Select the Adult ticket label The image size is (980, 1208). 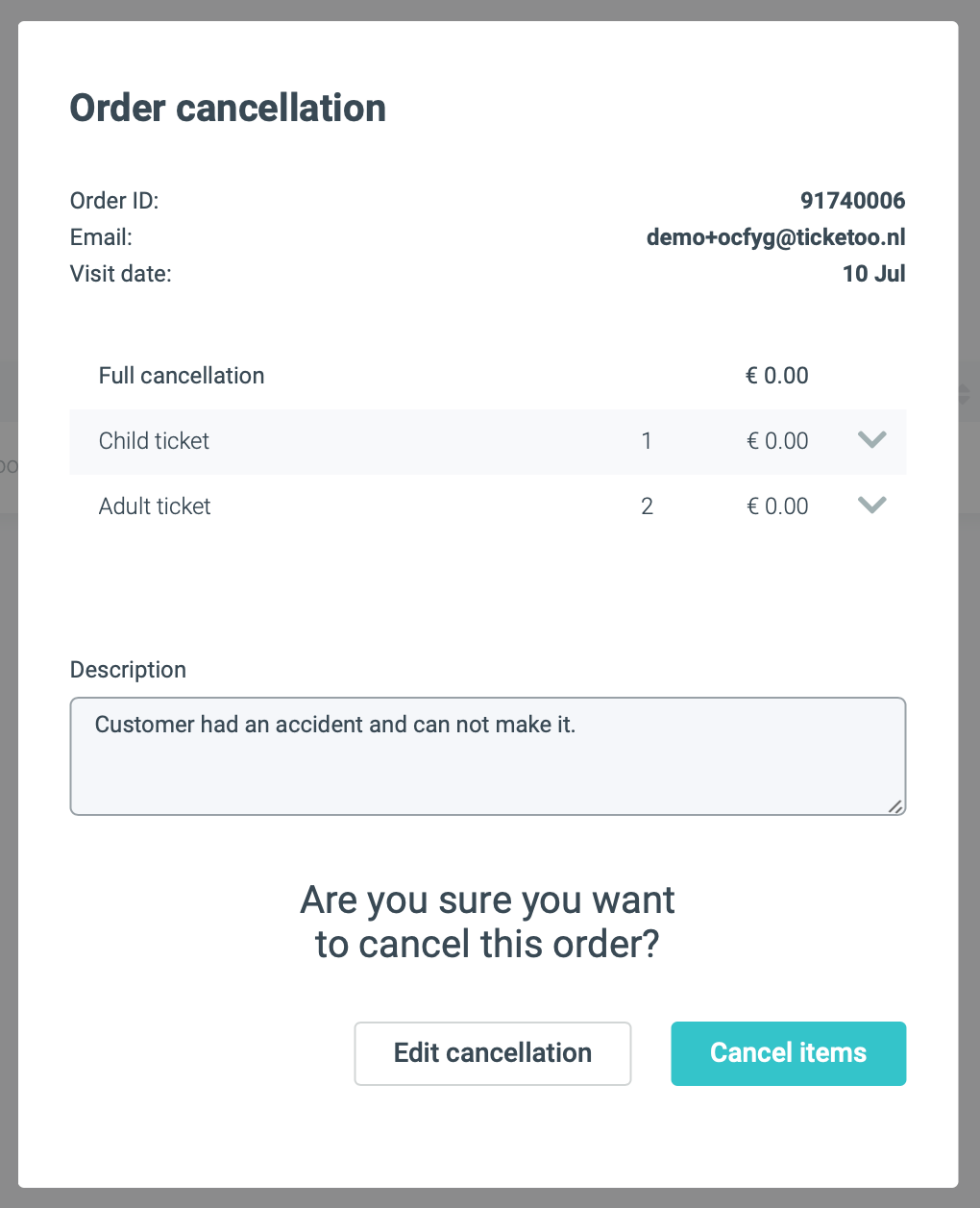pyautogui.click(x=155, y=506)
